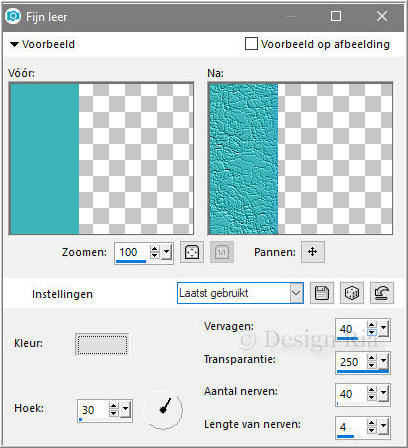Randomize parameters with the dice icon
Image resolution: width=408 pixels, height=448 pixels.
pyautogui.click(x=352, y=293)
